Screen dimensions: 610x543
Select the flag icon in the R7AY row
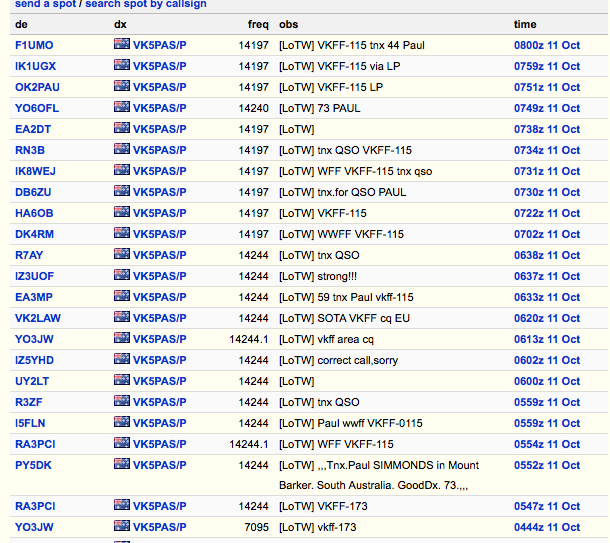[122, 254]
